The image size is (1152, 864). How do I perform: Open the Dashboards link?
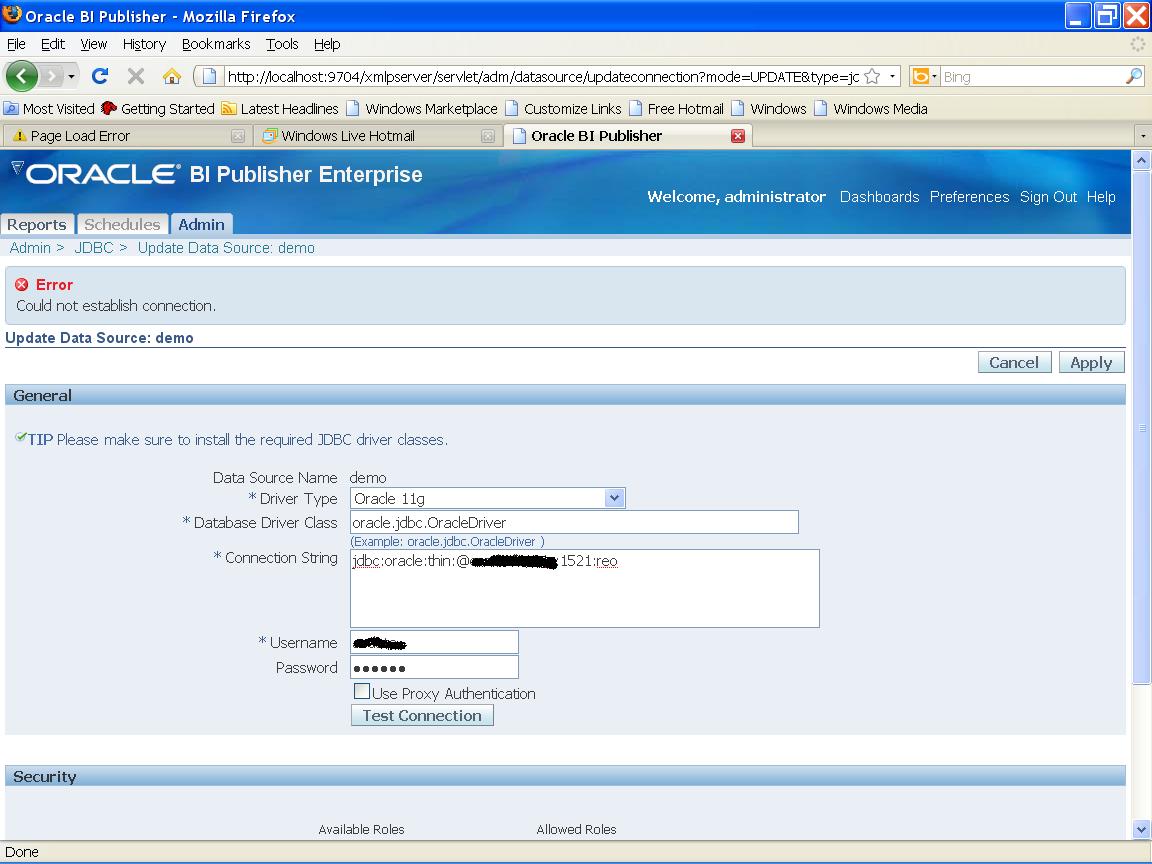(879, 197)
